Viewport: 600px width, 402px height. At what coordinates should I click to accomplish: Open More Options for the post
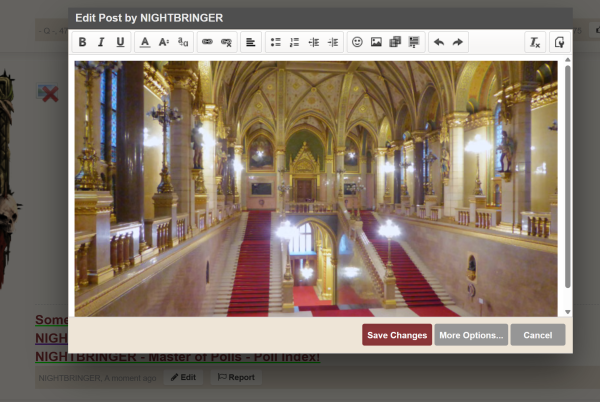(471, 335)
